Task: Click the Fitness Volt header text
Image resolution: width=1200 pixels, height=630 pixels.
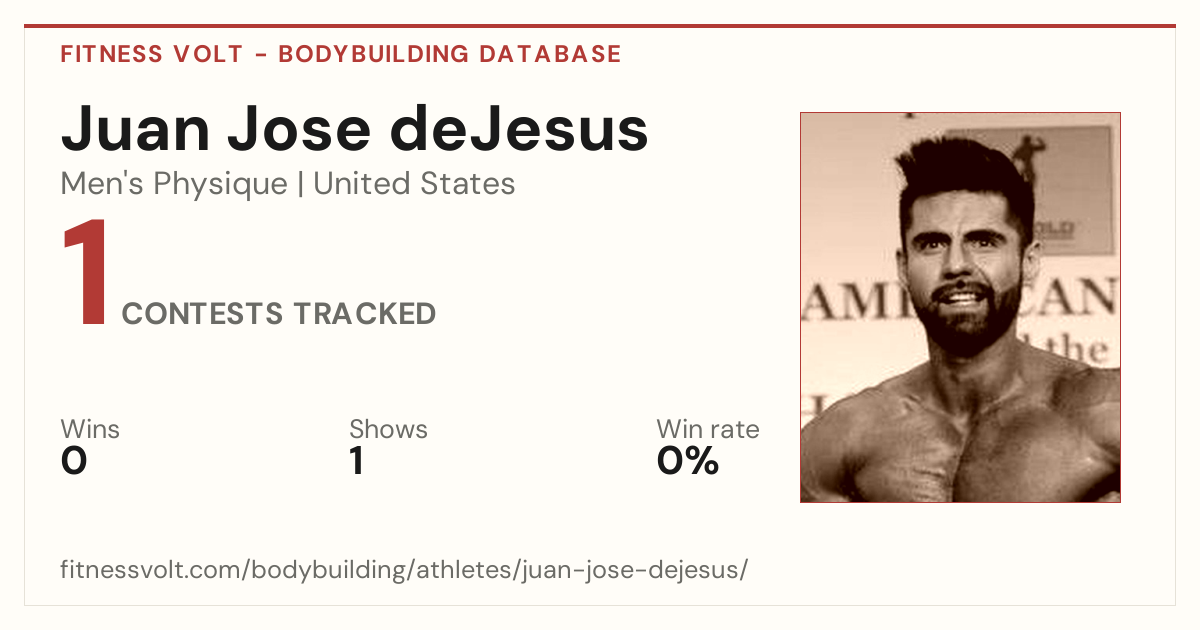Action: pos(151,54)
